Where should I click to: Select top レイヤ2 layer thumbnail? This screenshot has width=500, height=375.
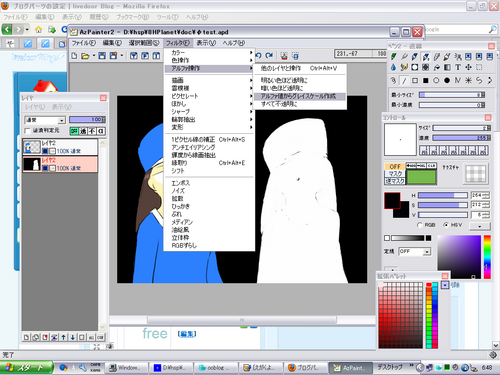32,147
